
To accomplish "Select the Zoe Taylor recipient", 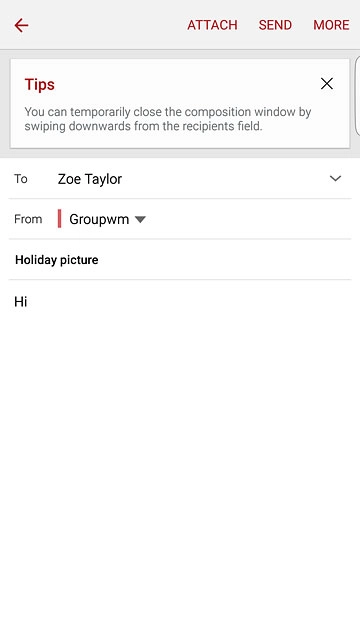I will tap(90, 179).
